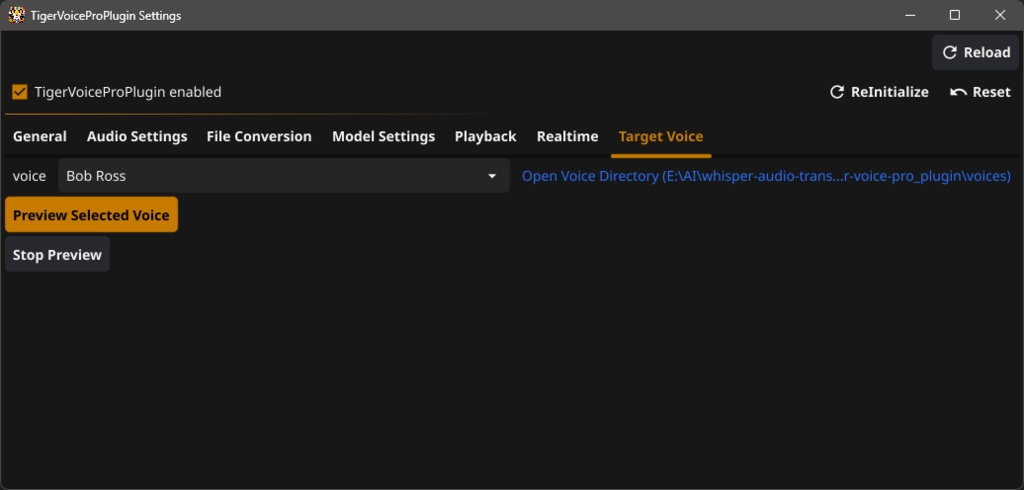This screenshot has height=490, width=1024.
Task: Click Preview Selected Voice button
Action: click(x=91, y=215)
